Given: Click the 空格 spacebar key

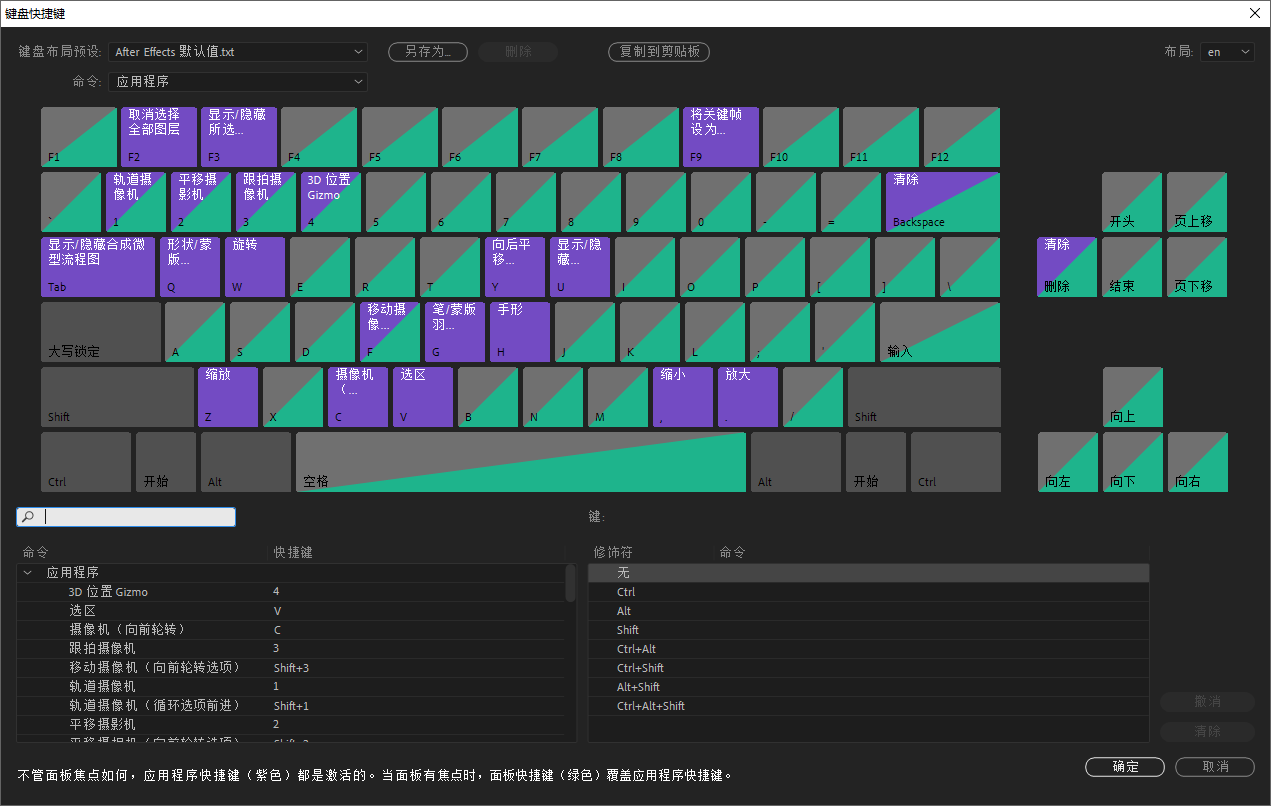Looking at the screenshot, I should pyautogui.click(x=520, y=461).
